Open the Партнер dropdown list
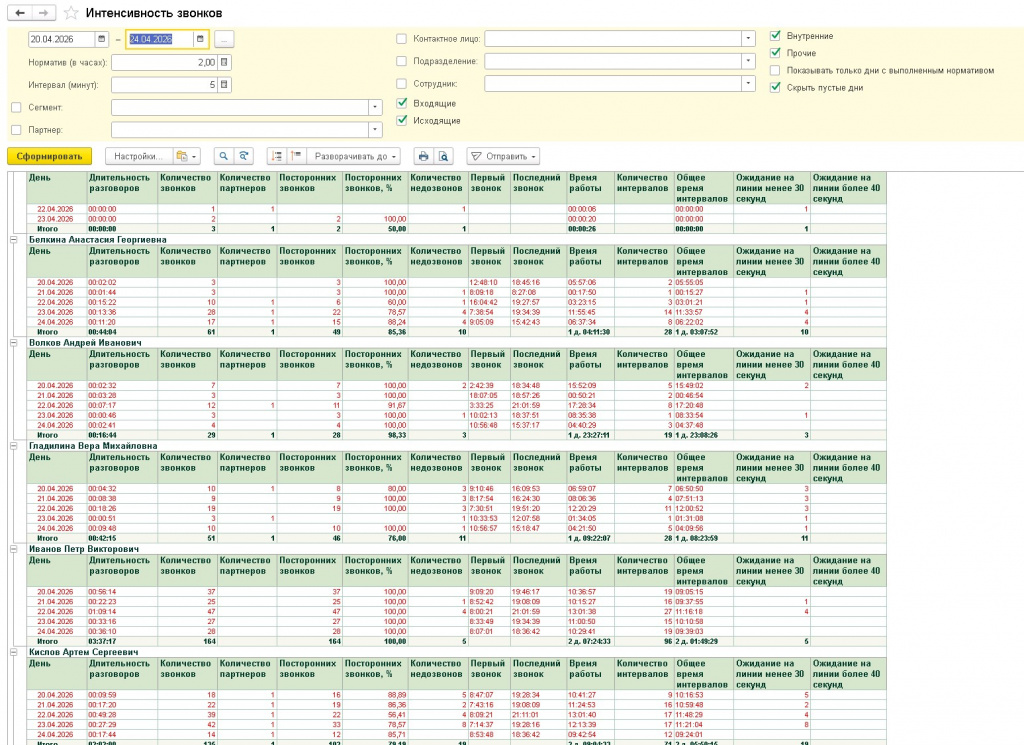The image size is (1024, 745). click(x=375, y=130)
